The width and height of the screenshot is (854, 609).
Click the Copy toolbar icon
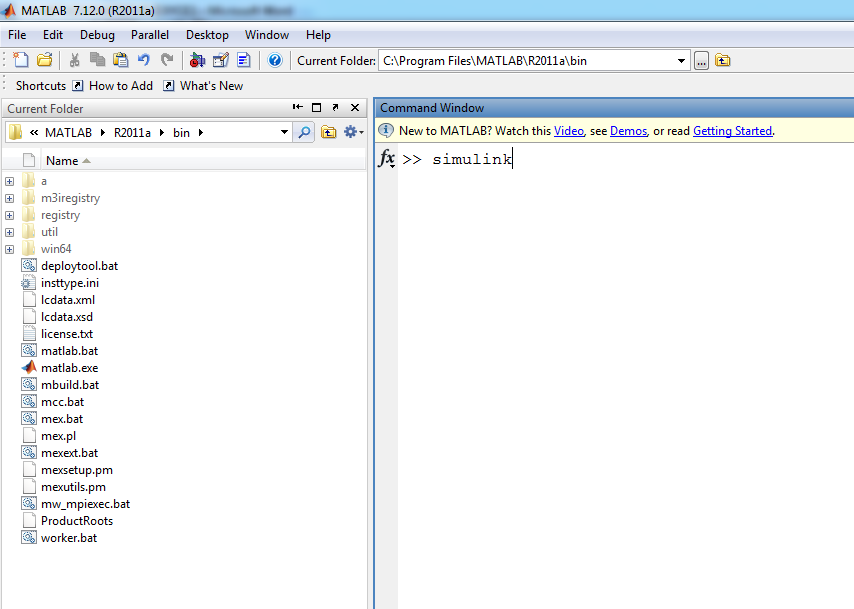pos(97,60)
